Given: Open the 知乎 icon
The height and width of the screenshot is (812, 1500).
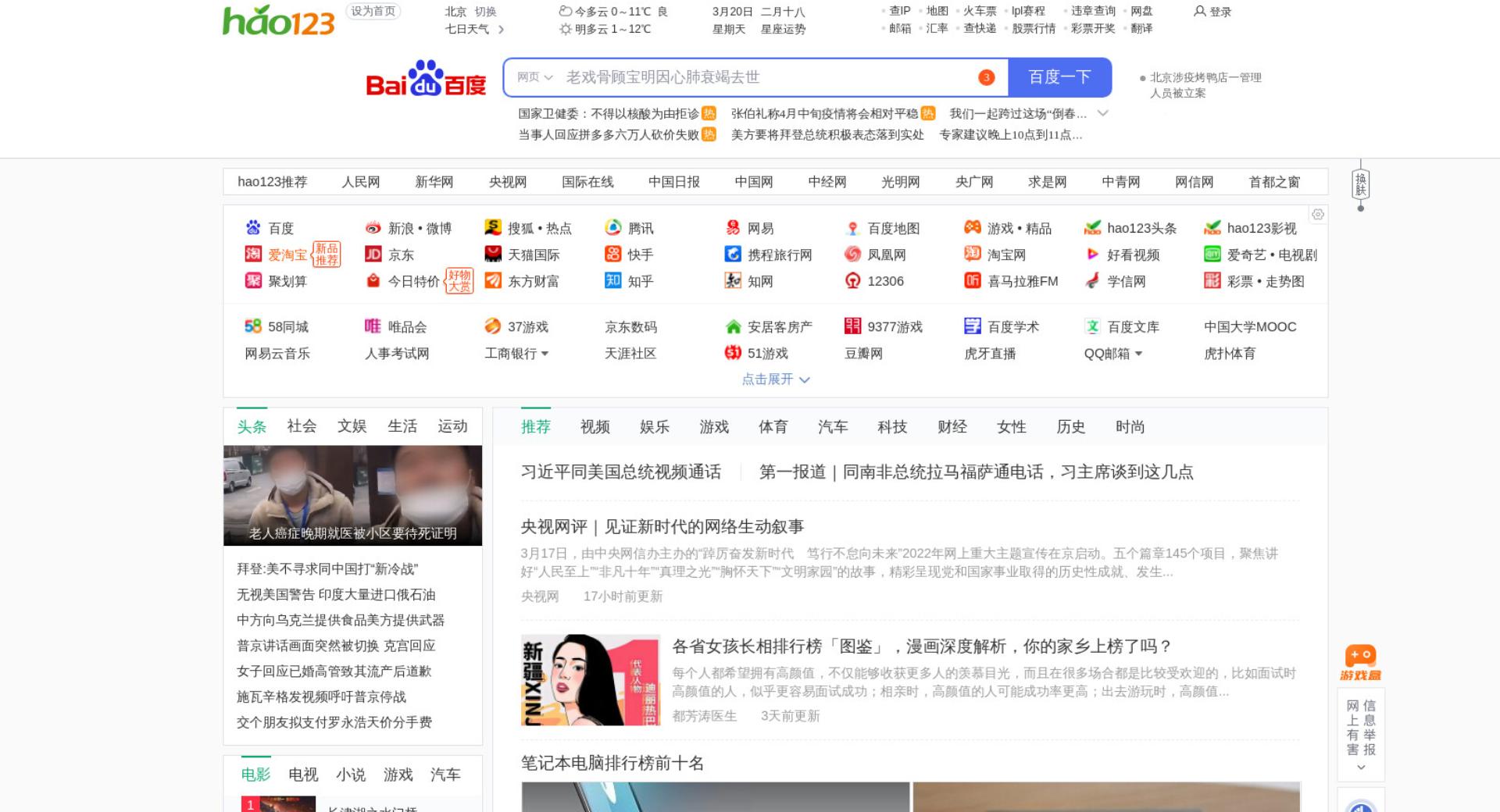Looking at the screenshot, I should 613,281.
